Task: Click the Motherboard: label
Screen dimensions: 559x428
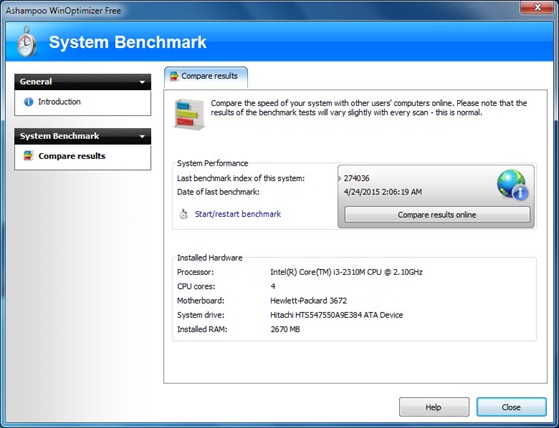Action: point(201,301)
